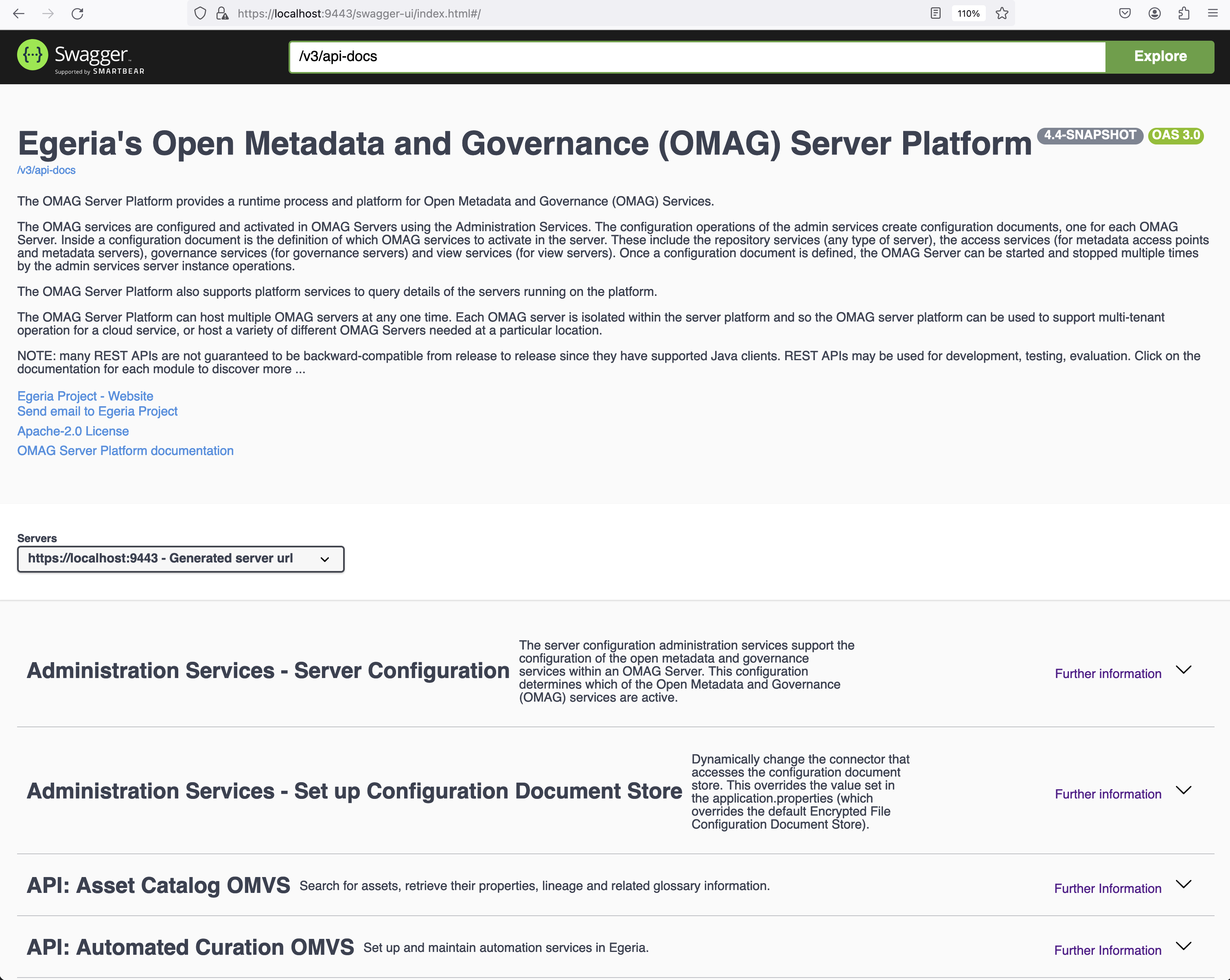1230x980 pixels.
Task: Expand the API: Asset Catalog OMVS section
Action: tap(1184, 884)
